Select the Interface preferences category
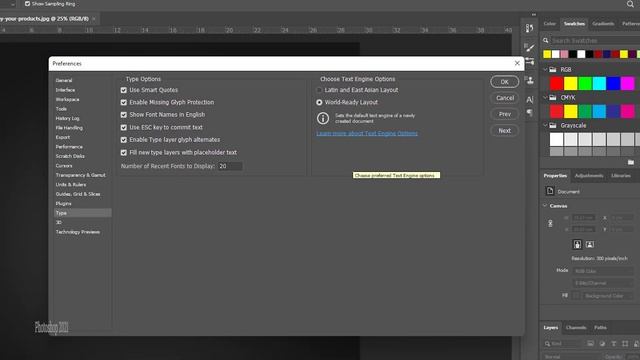 [x=65, y=90]
